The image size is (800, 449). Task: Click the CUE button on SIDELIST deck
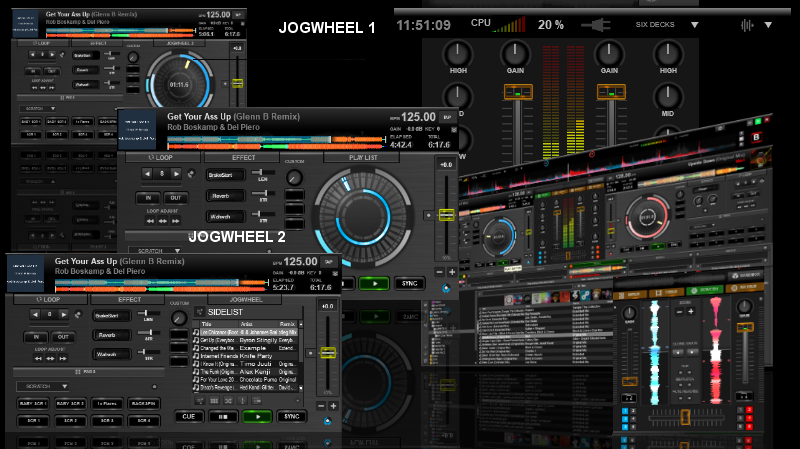point(188,416)
